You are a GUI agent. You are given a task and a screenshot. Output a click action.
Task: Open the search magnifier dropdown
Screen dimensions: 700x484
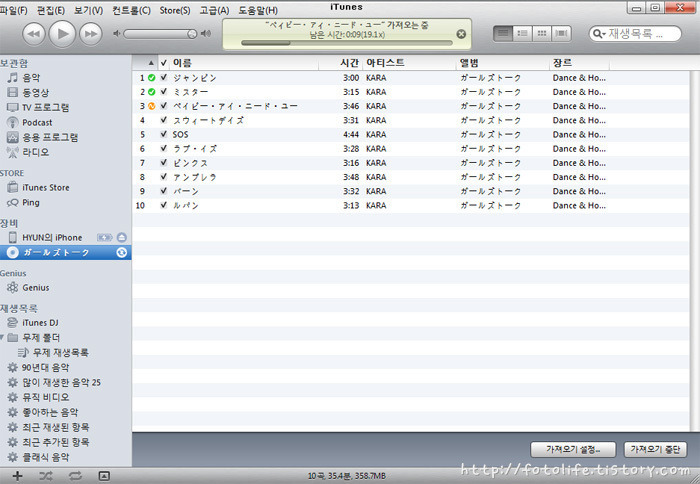[x=599, y=34]
